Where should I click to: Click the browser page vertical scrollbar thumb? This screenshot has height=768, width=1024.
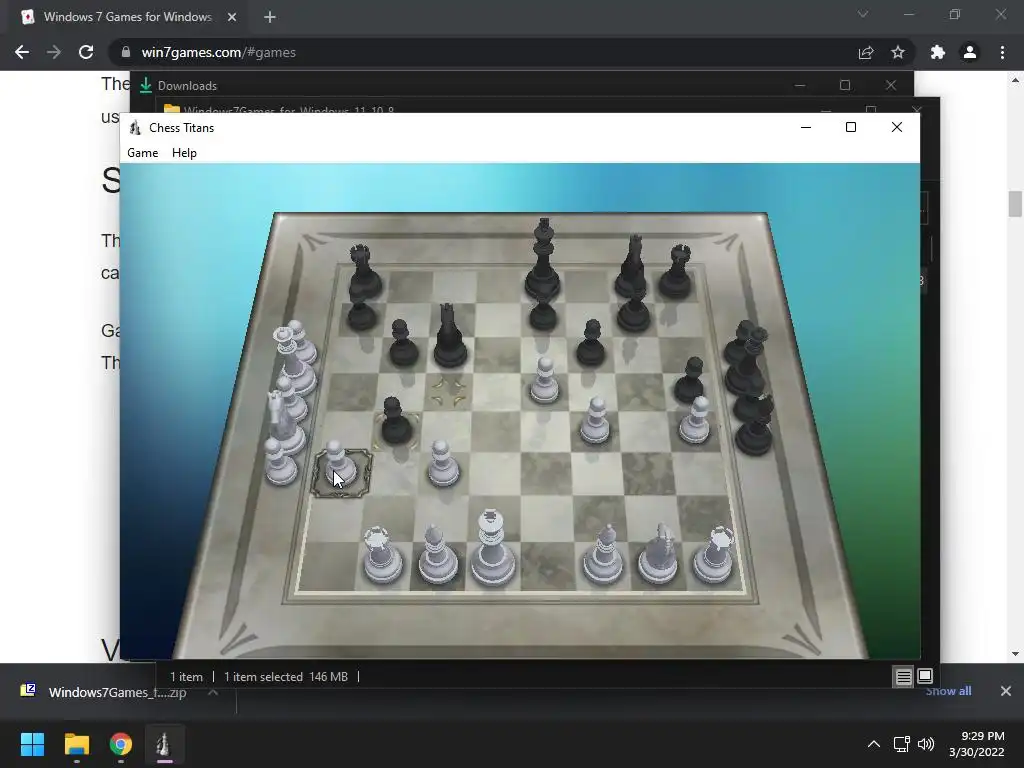[1015, 204]
